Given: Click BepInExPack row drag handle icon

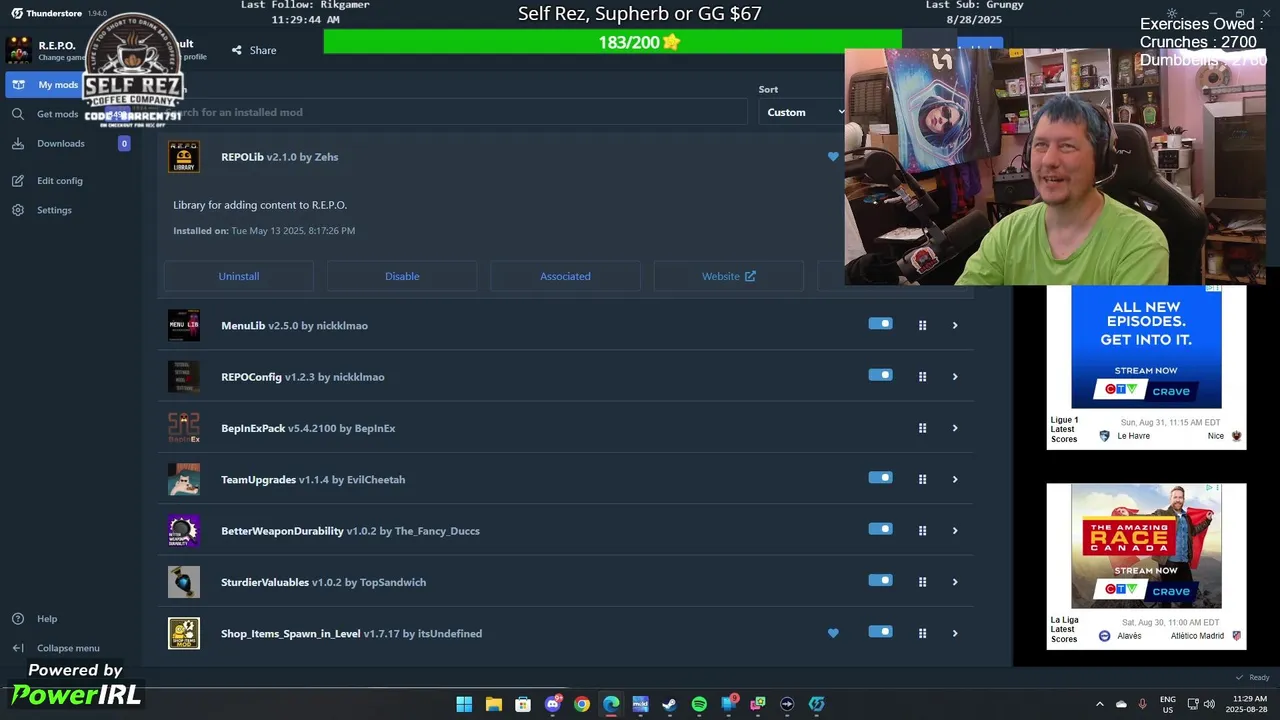Looking at the screenshot, I should coord(922,428).
